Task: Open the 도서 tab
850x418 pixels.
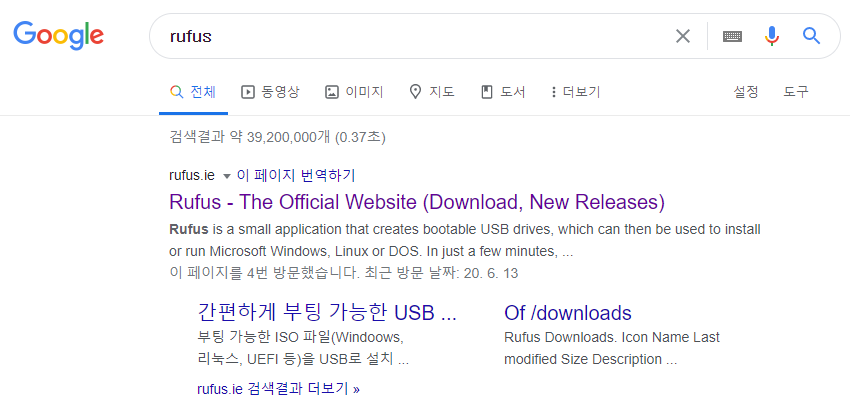Action: pyautogui.click(x=503, y=92)
